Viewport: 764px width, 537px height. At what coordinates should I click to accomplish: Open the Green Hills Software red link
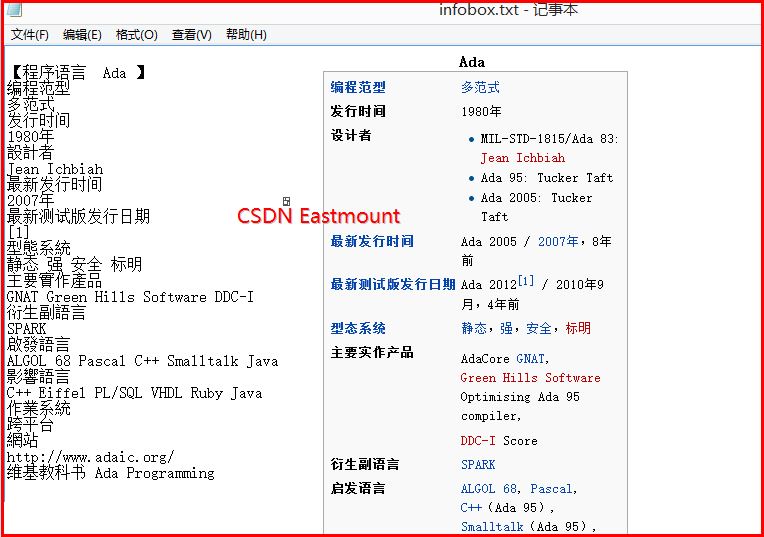tap(530, 378)
